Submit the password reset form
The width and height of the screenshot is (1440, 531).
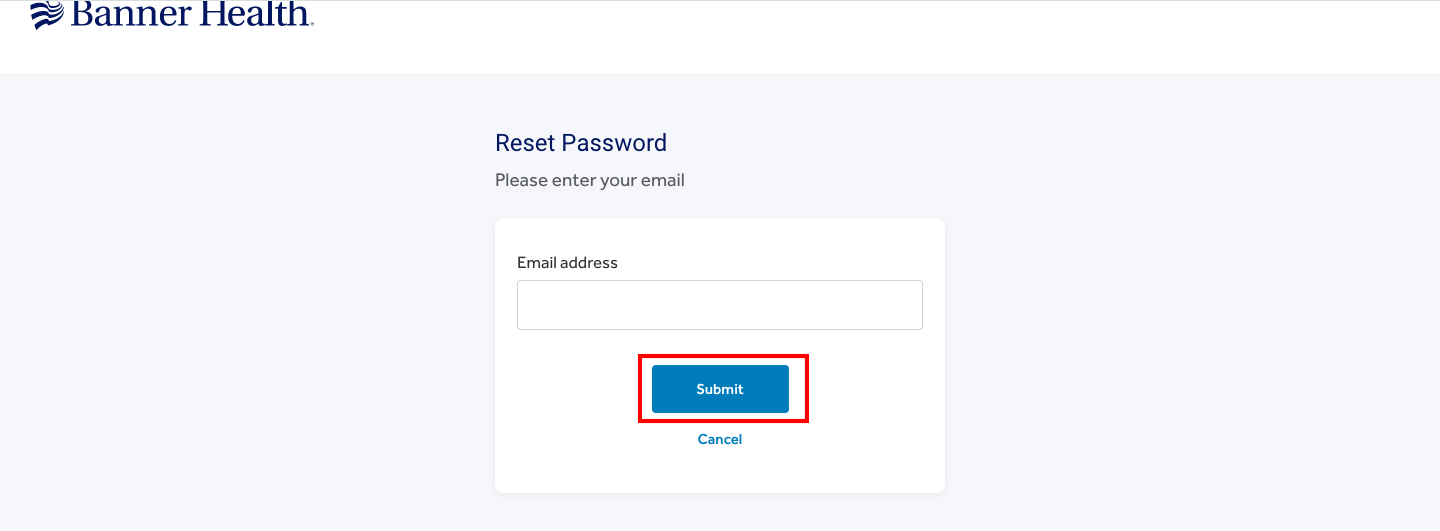[x=720, y=389]
